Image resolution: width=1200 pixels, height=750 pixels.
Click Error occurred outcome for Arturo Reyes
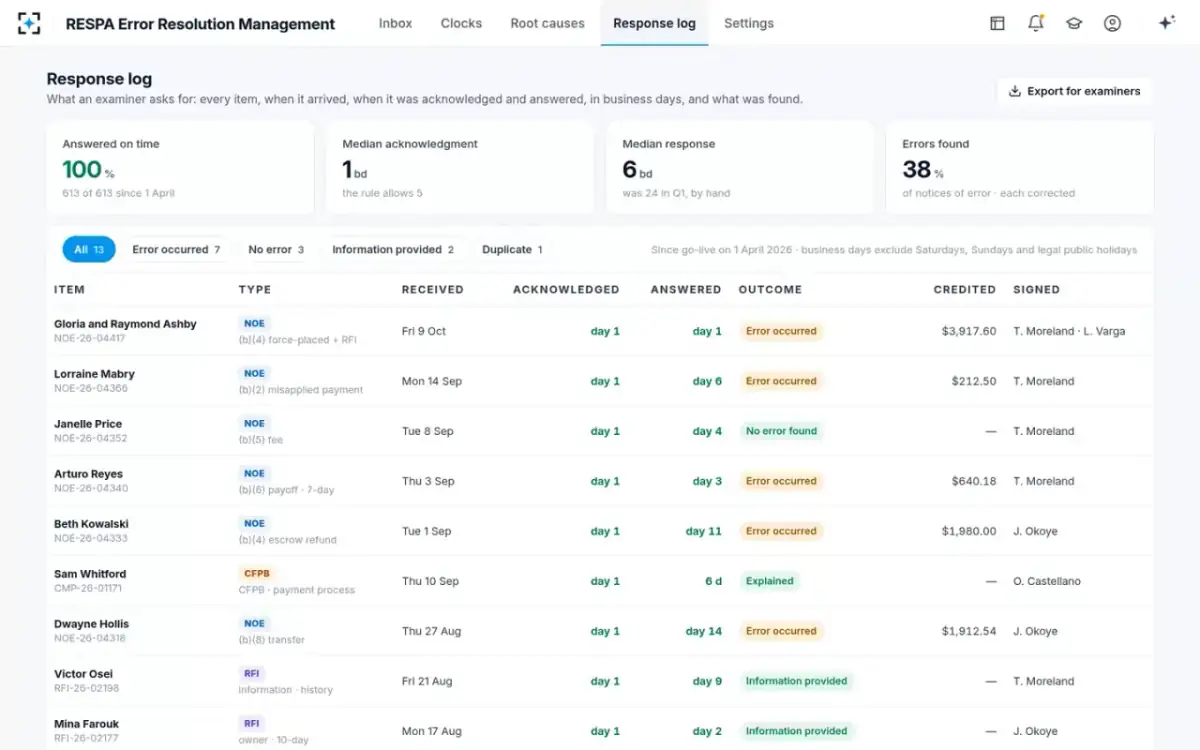[x=781, y=481]
